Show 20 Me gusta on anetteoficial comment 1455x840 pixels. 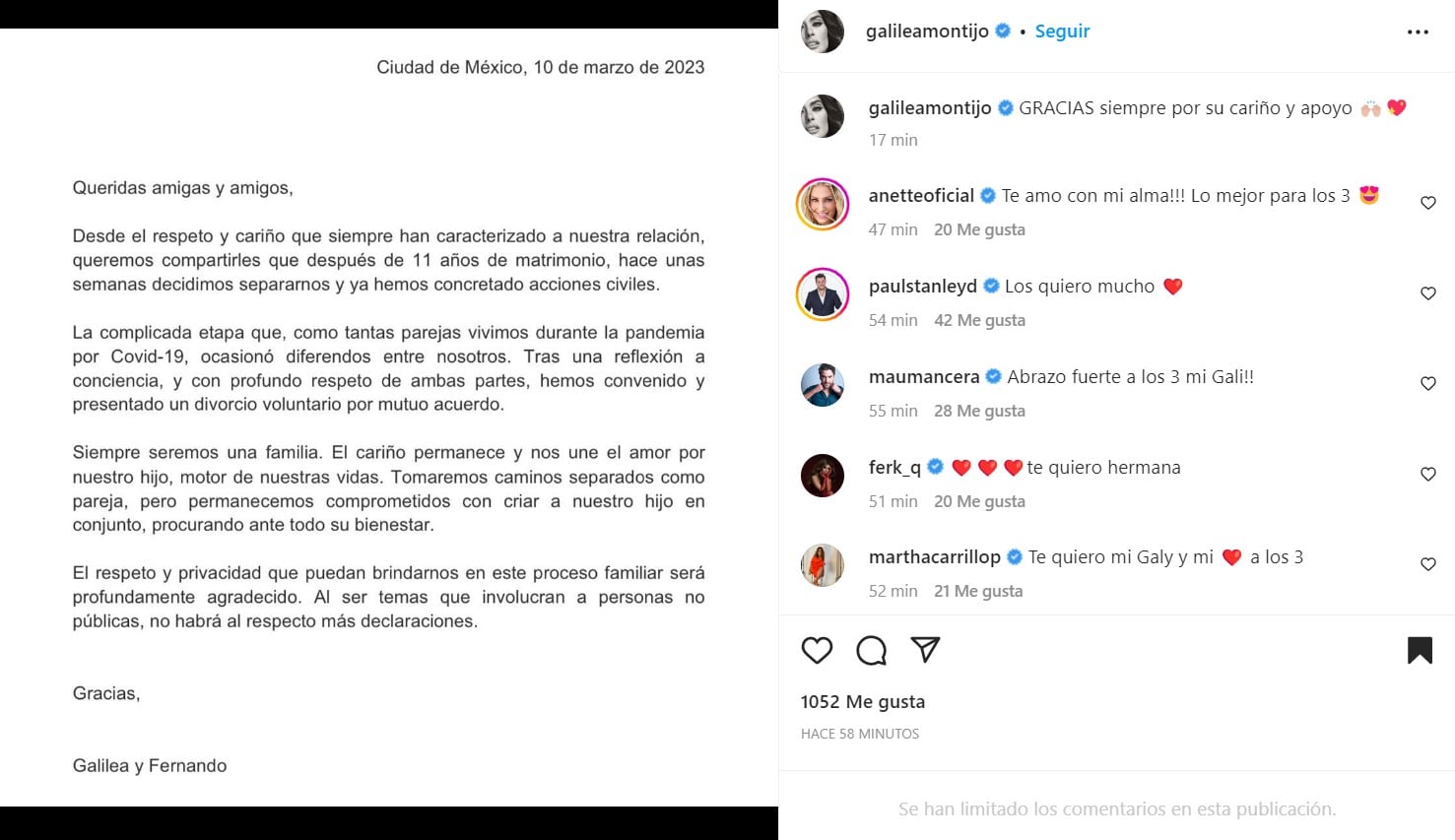click(979, 229)
